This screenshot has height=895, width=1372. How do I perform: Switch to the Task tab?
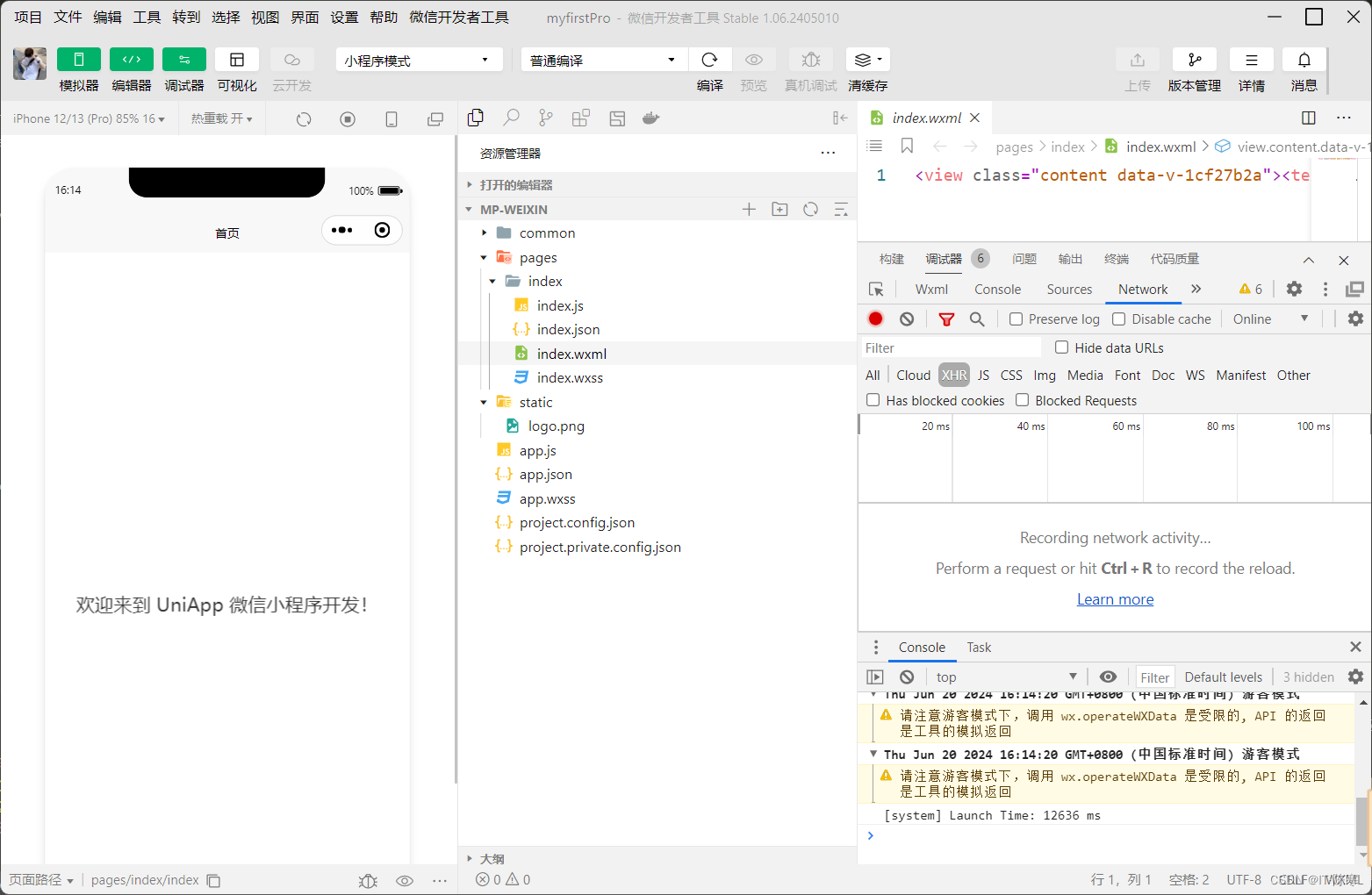pyautogui.click(x=979, y=648)
